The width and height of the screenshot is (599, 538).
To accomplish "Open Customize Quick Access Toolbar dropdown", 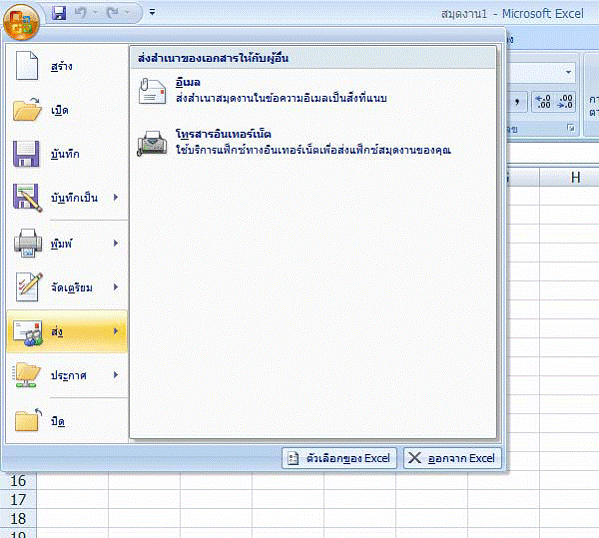I will click(152, 13).
